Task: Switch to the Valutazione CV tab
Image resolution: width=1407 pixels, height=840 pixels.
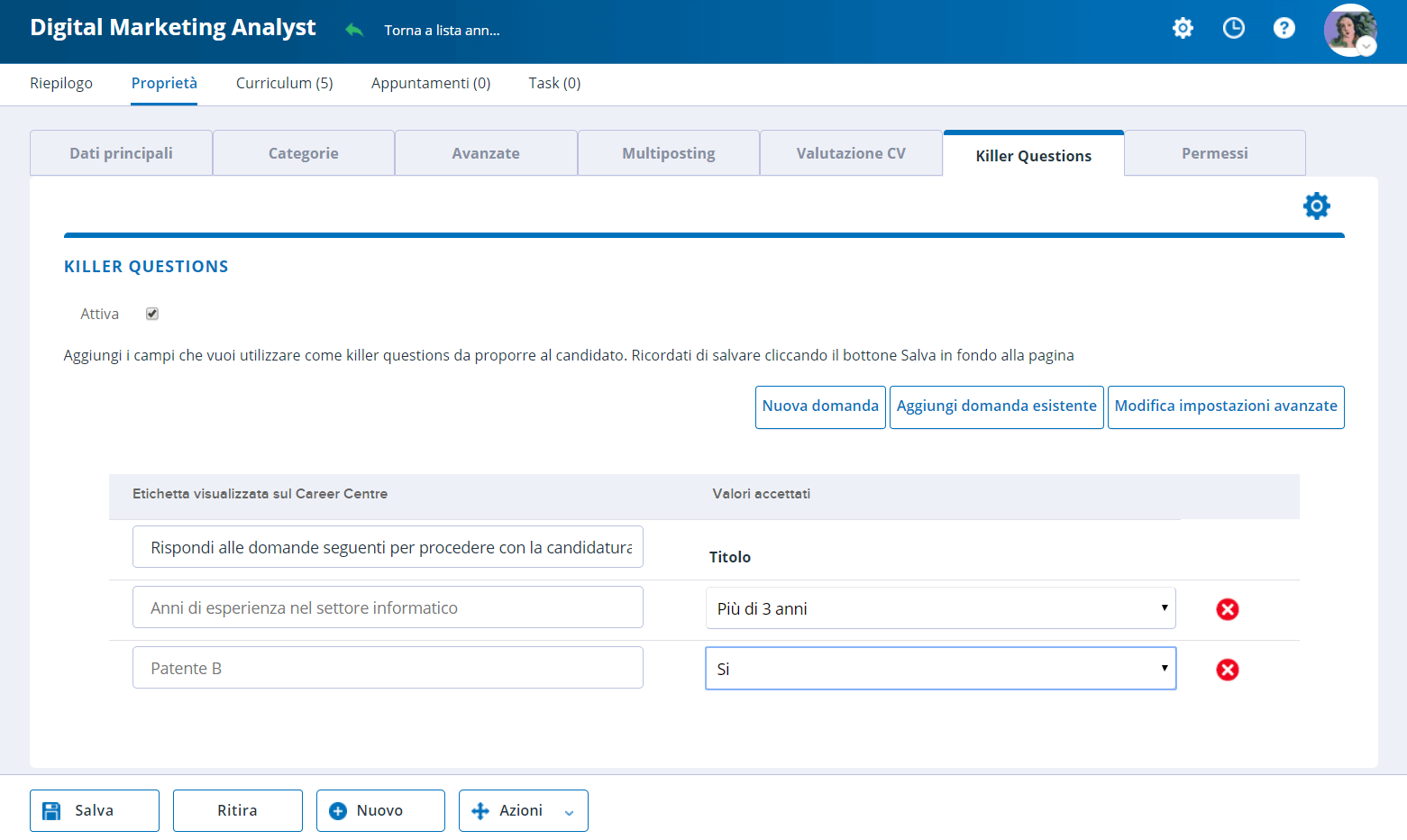Action: pyautogui.click(x=851, y=153)
